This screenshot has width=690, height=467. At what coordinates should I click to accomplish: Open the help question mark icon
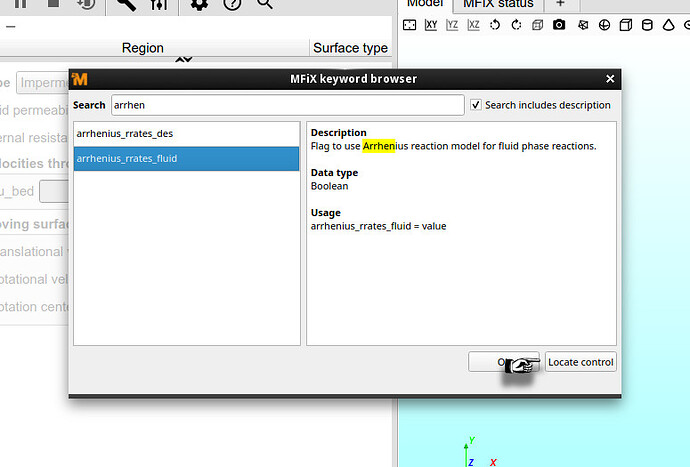[232, 4]
